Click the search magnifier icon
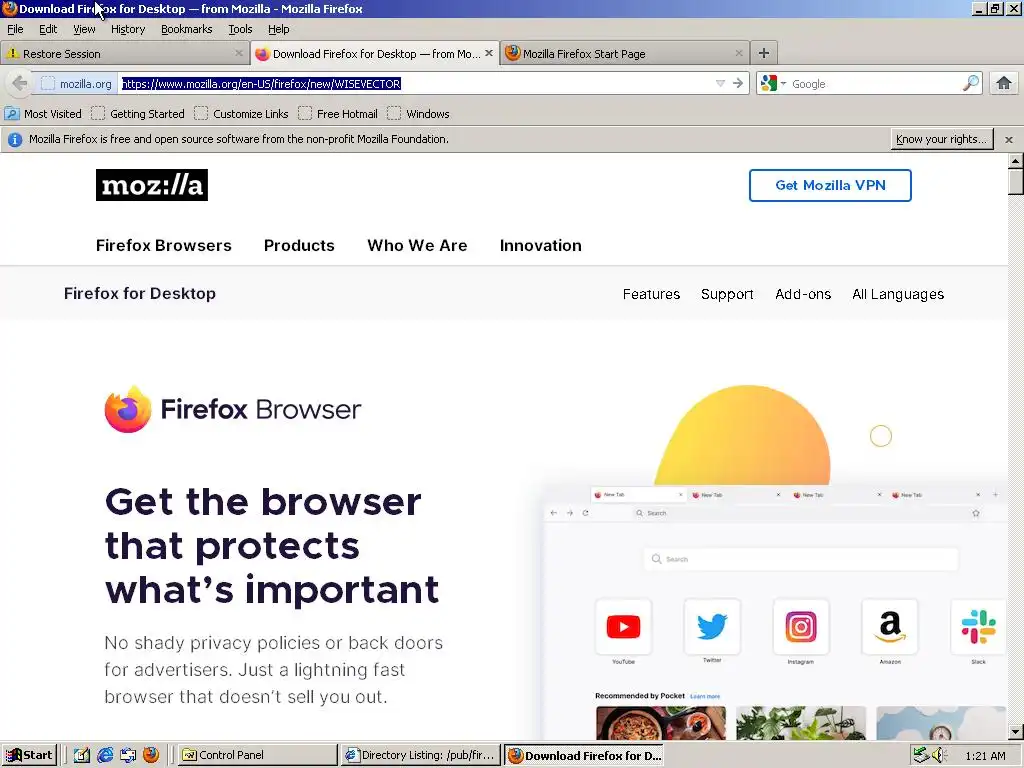 970,83
